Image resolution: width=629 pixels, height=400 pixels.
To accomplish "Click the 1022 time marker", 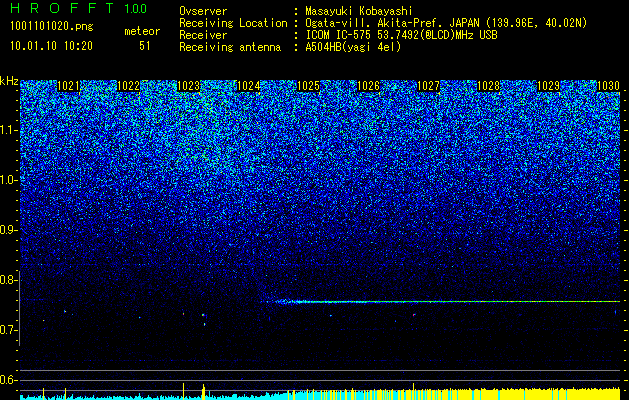I will [128, 86].
